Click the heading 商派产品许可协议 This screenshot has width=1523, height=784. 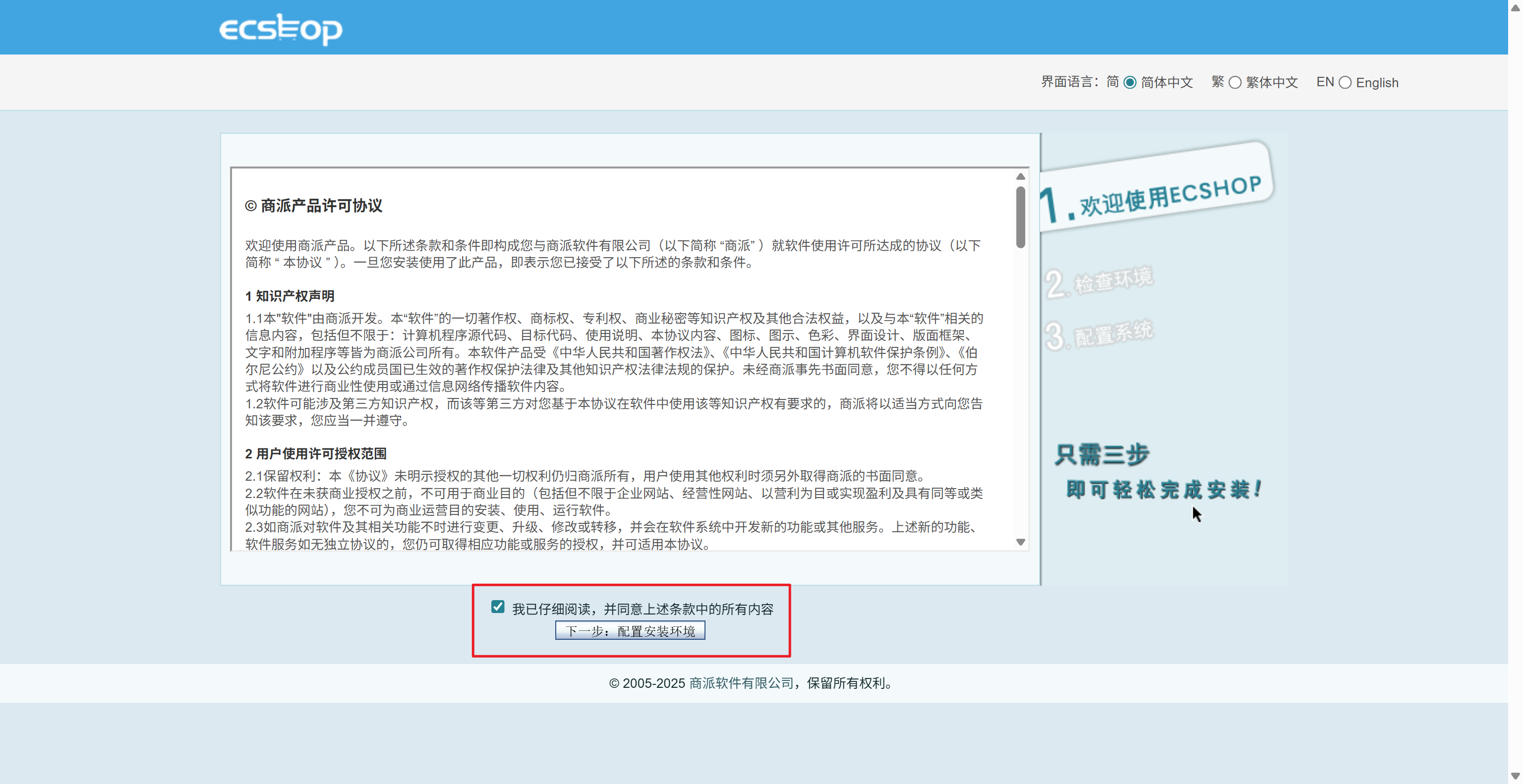coord(313,206)
